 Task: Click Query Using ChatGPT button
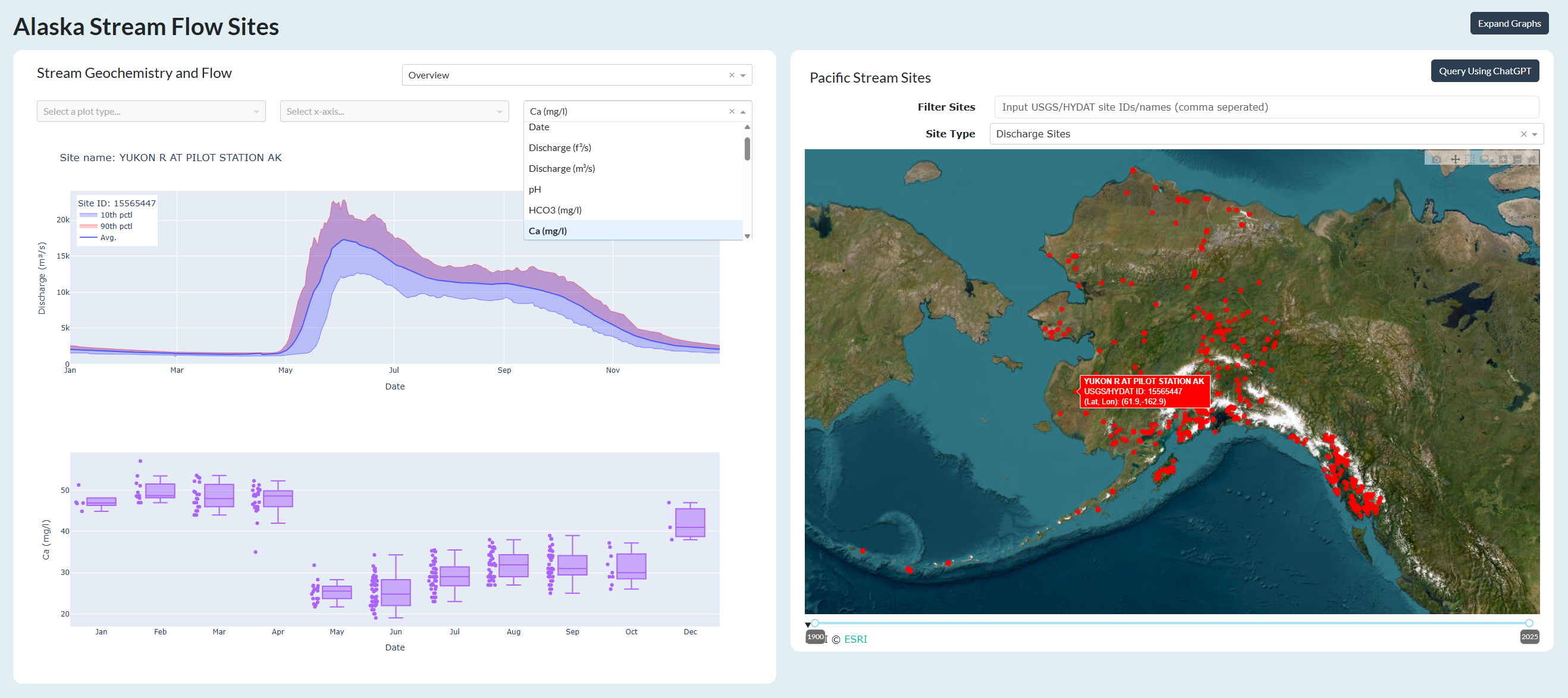click(x=1484, y=71)
